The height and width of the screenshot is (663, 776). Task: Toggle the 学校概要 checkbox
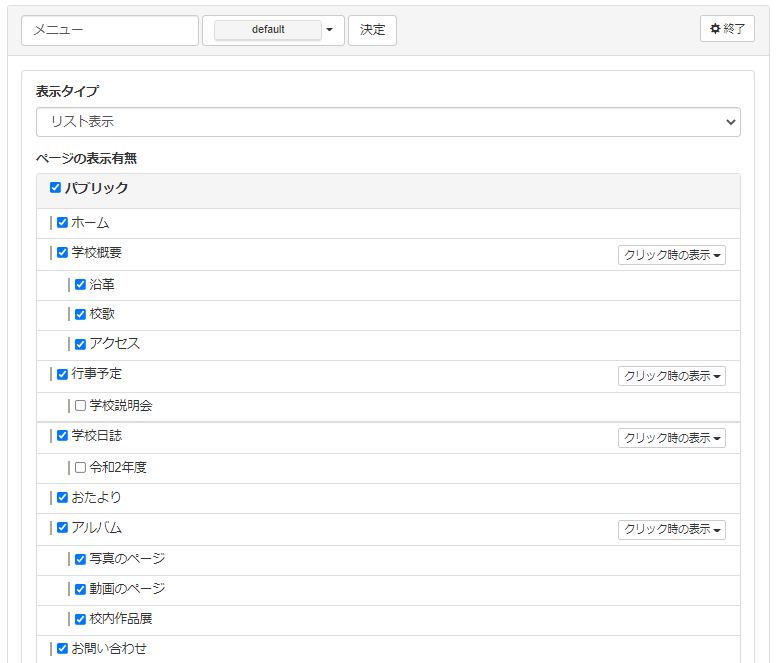(x=62, y=253)
